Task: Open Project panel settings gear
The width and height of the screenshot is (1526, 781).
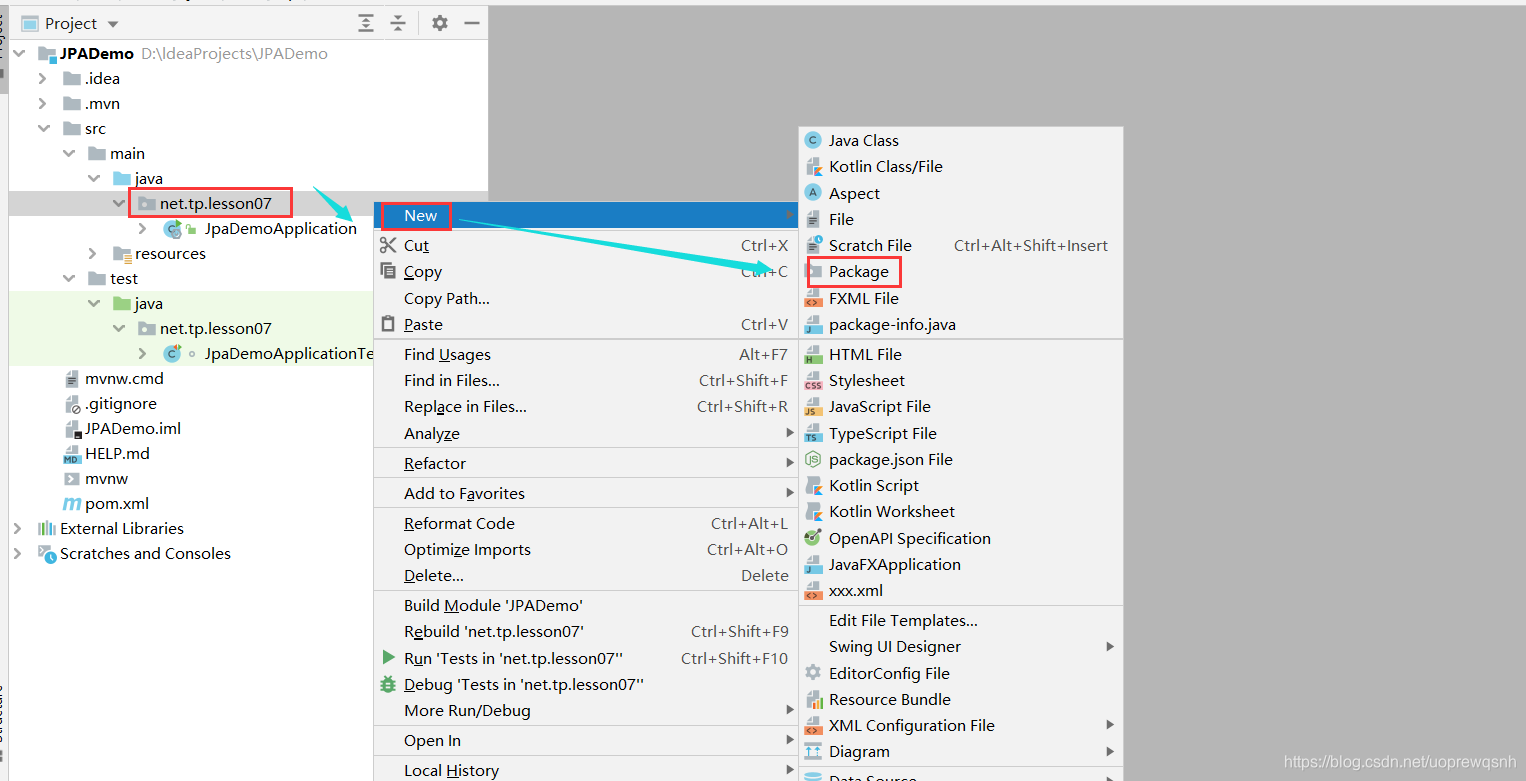Action: click(x=440, y=23)
